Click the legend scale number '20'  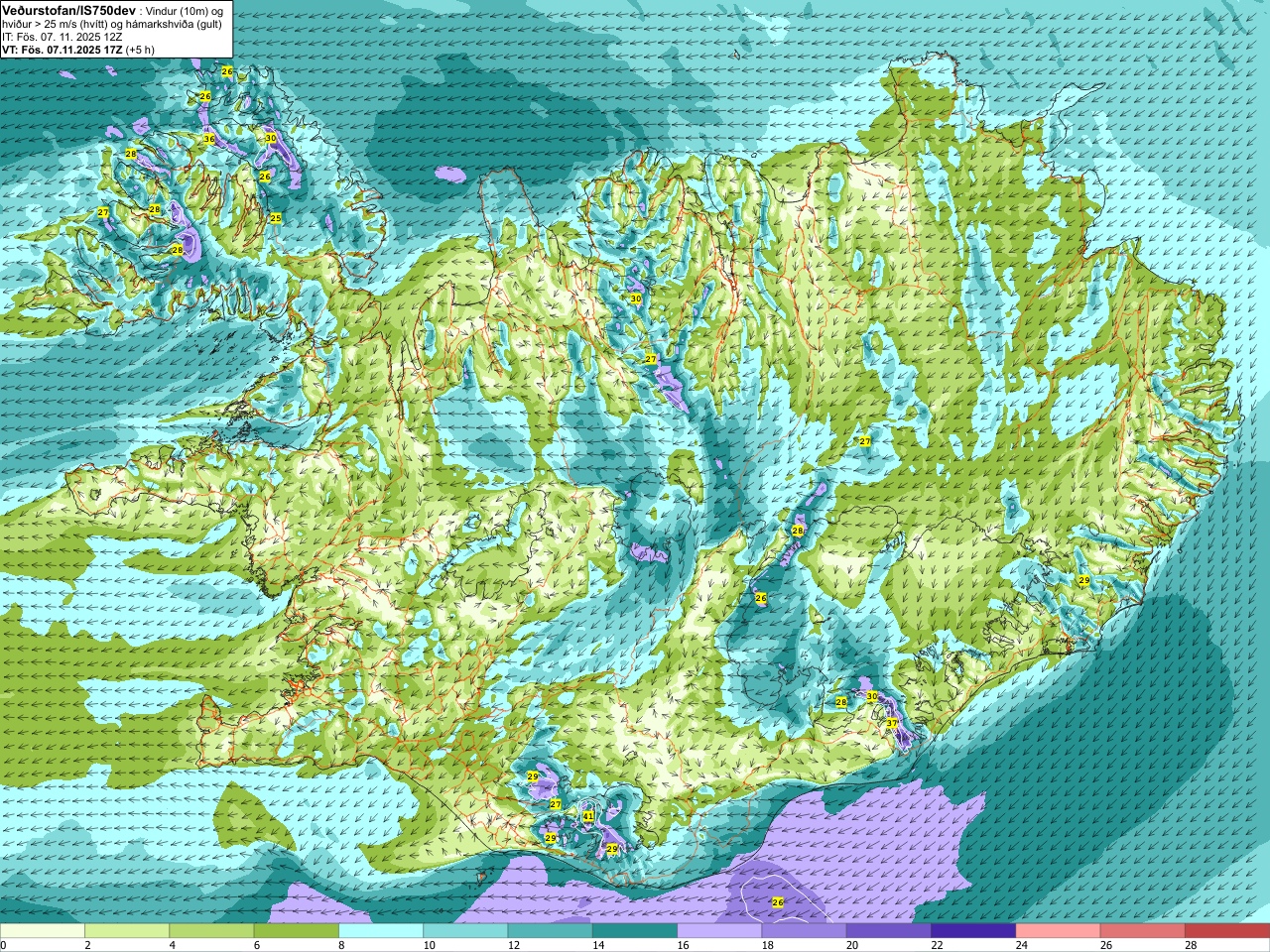point(852,945)
